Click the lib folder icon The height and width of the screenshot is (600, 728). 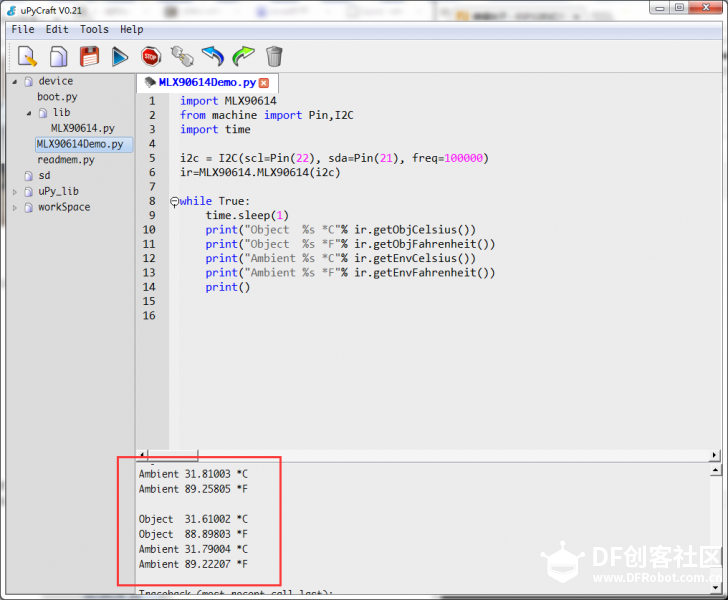[x=43, y=113]
